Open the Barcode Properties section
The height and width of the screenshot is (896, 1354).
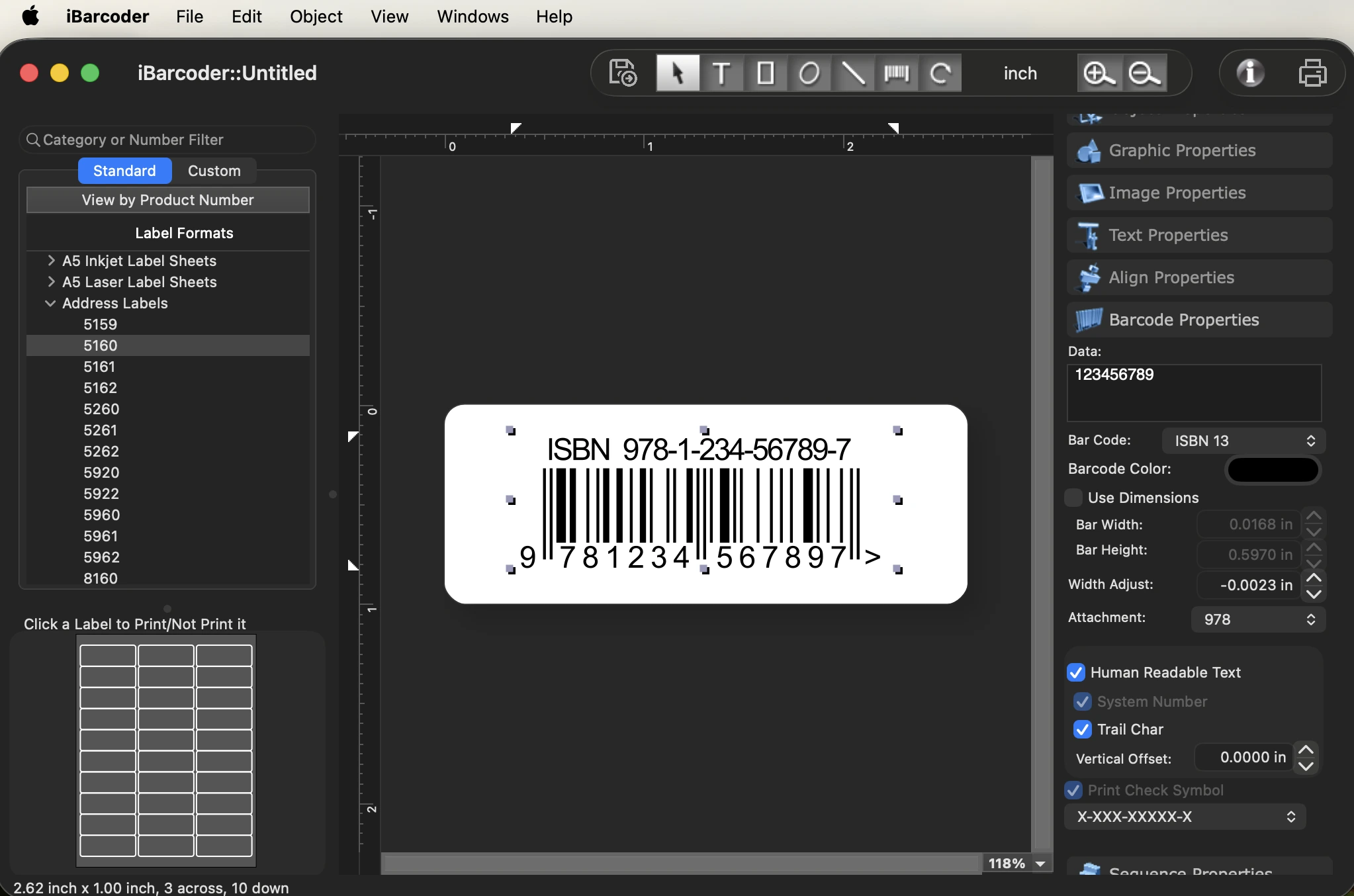[1199, 320]
